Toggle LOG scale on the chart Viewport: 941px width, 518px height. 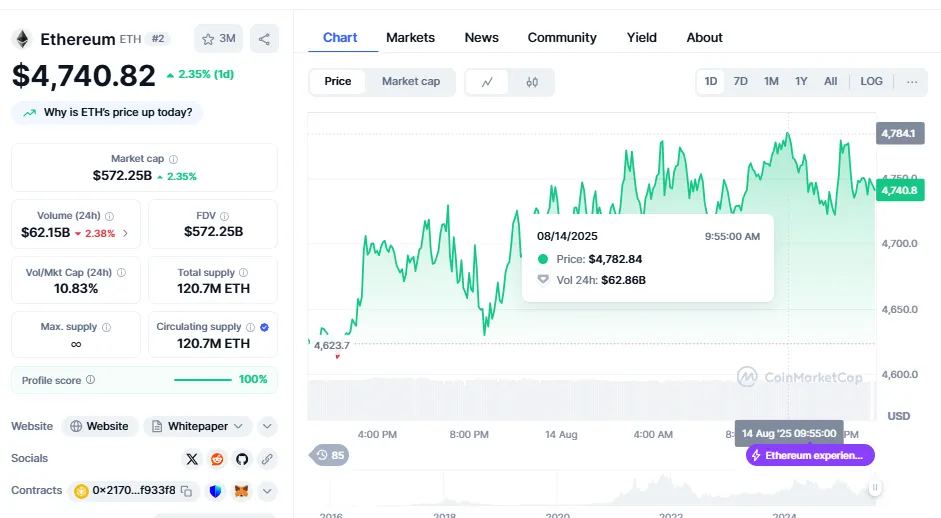click(871, 81)
